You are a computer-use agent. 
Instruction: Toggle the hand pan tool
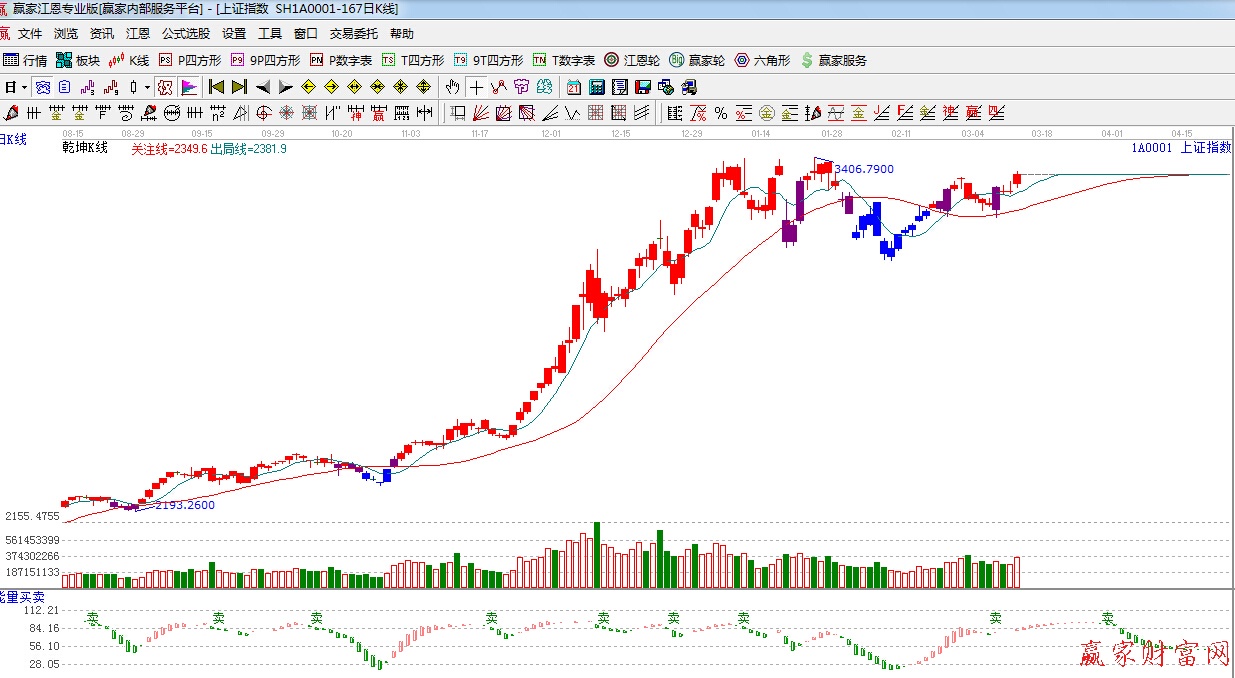pos(453,87)
